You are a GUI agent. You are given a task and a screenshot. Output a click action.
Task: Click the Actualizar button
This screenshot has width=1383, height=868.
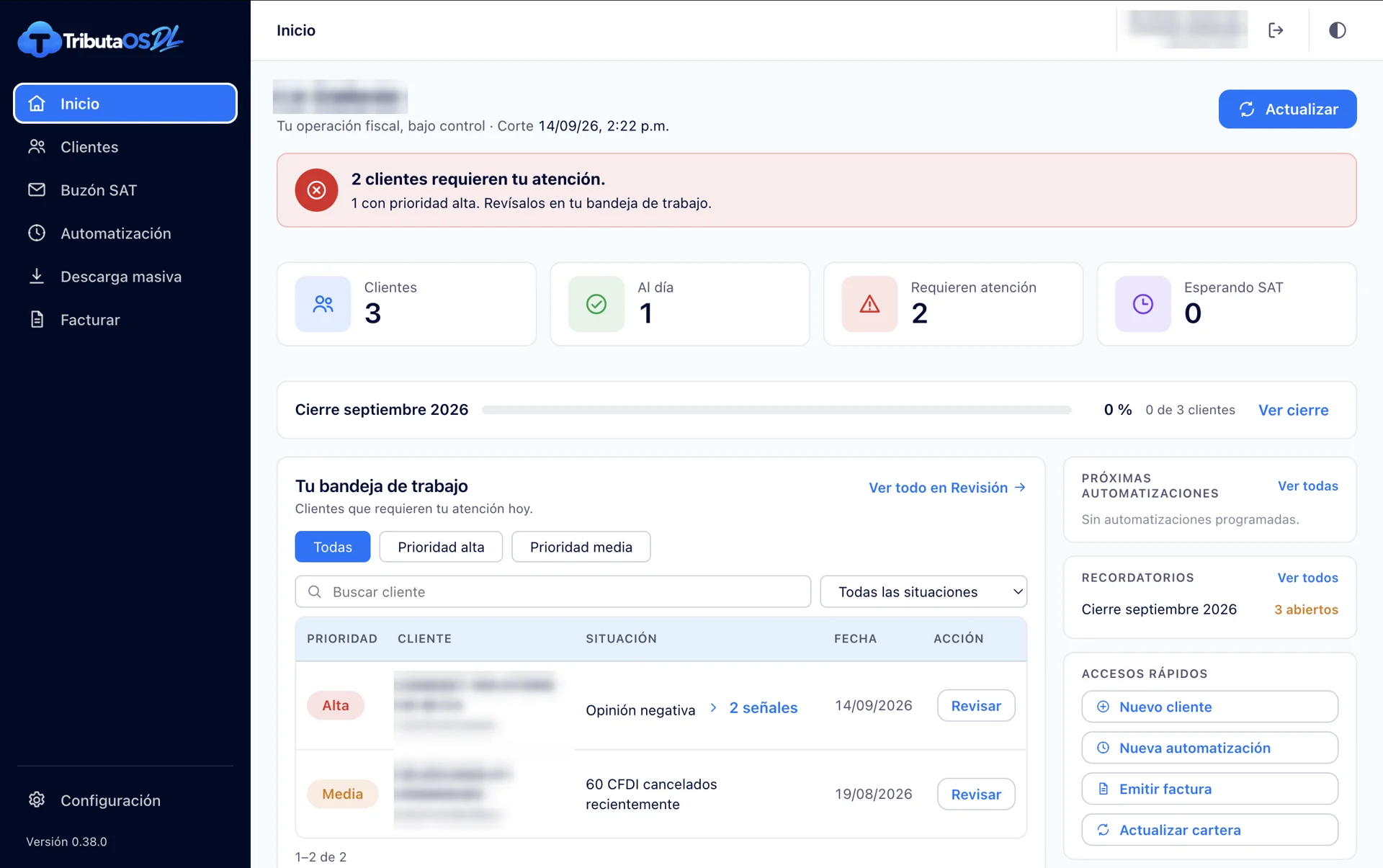(x=1287, y=109)
